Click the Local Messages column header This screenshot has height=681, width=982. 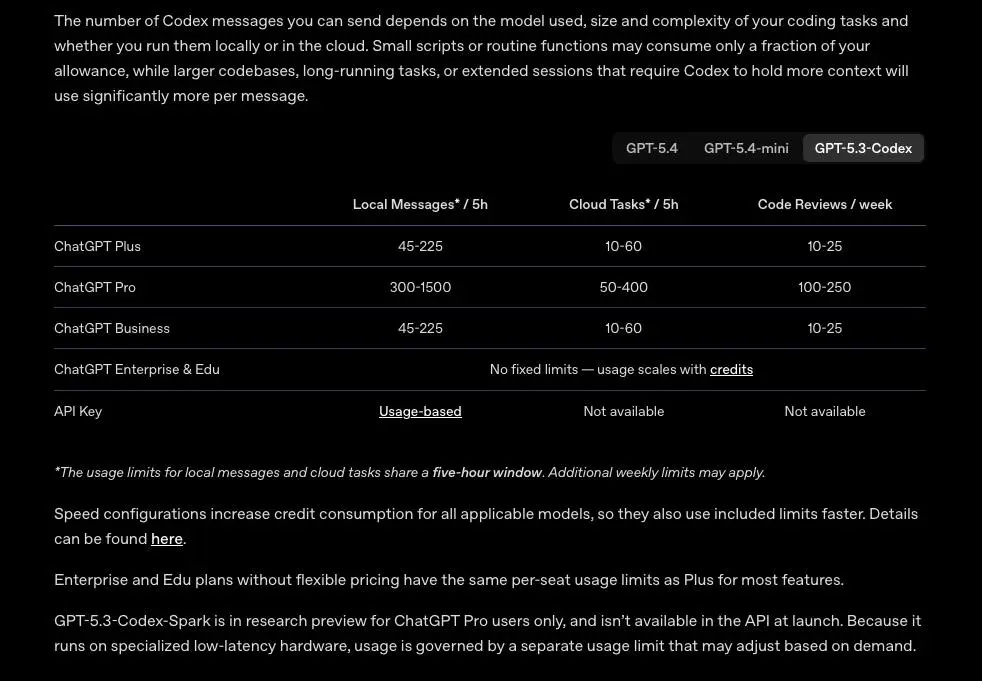tap(420, 204)
